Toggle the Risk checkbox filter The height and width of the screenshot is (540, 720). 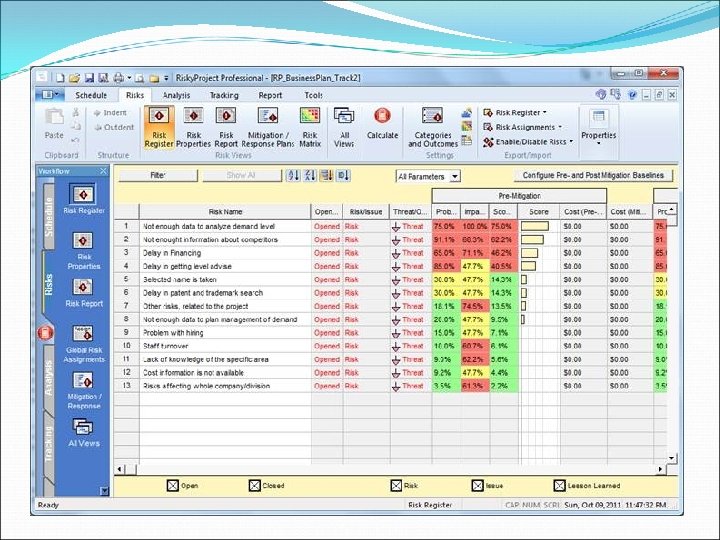point(396,485)
